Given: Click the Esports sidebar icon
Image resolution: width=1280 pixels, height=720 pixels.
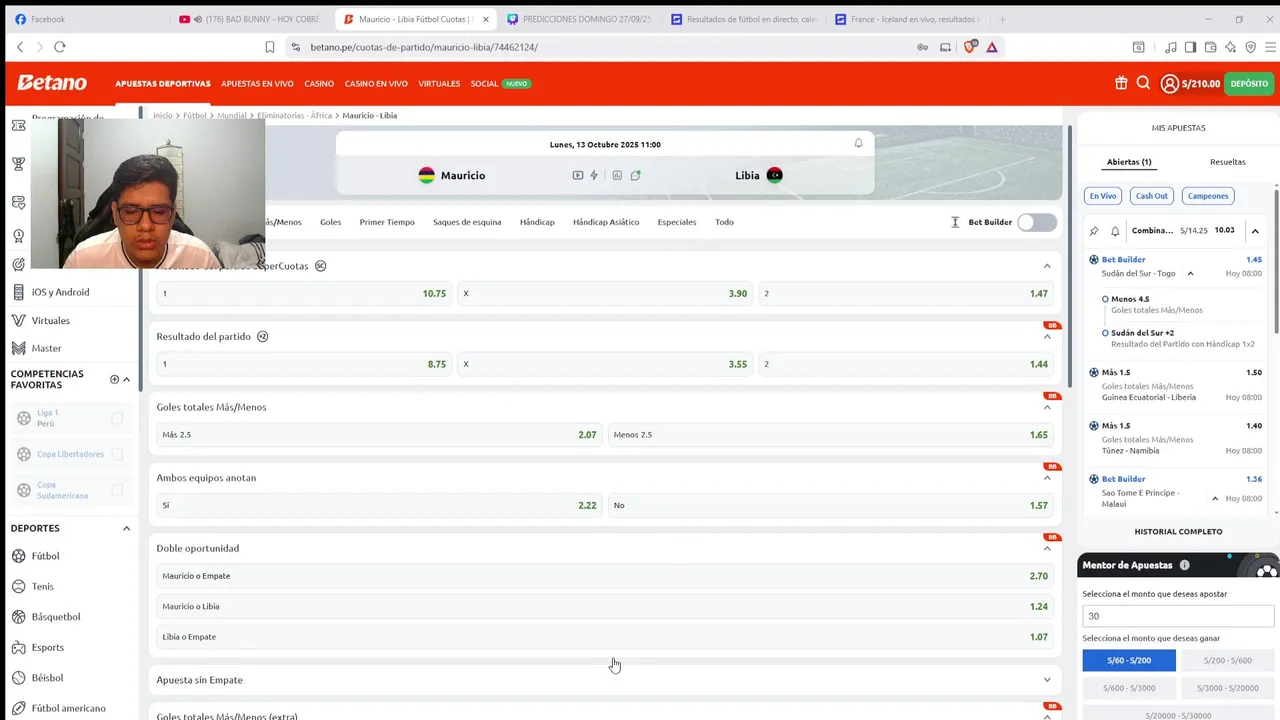Looking at the screenshot, I should click(x=18, y=647).
